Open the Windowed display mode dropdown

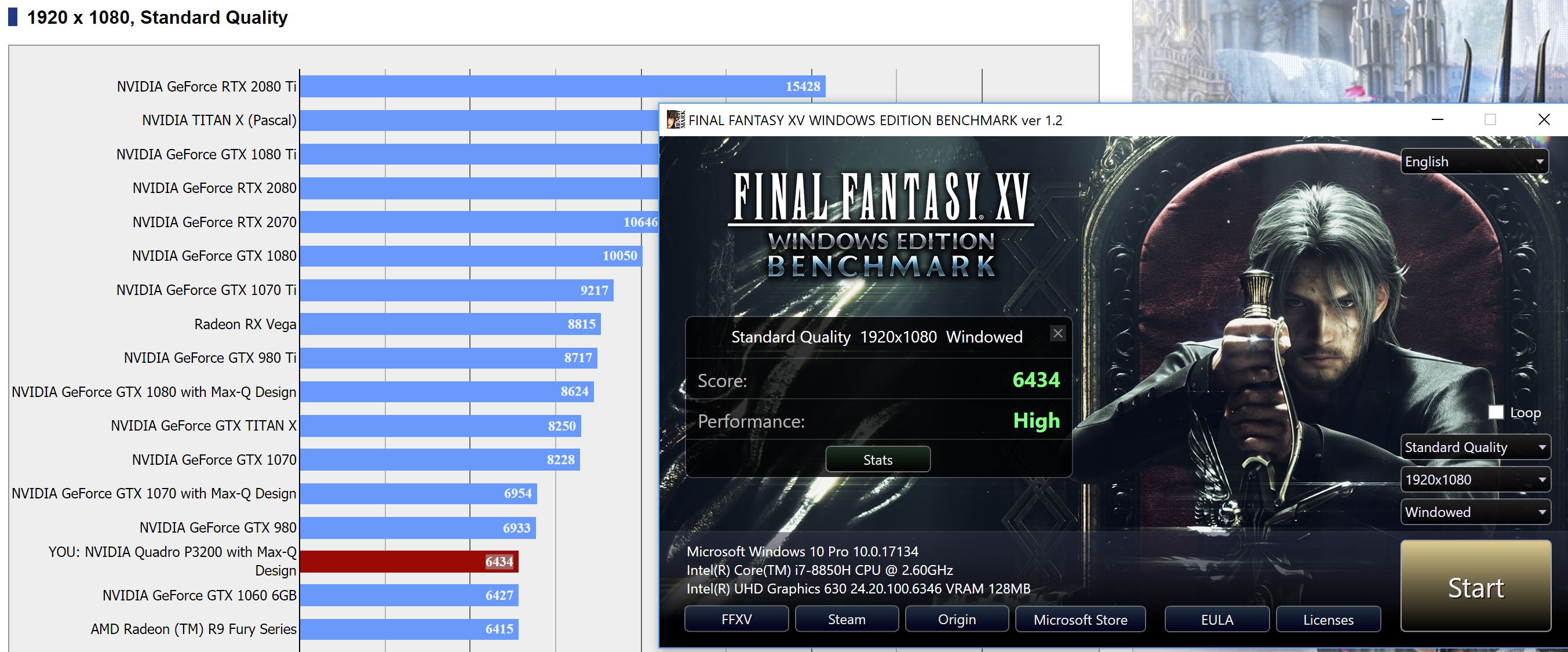point(1475,512)
